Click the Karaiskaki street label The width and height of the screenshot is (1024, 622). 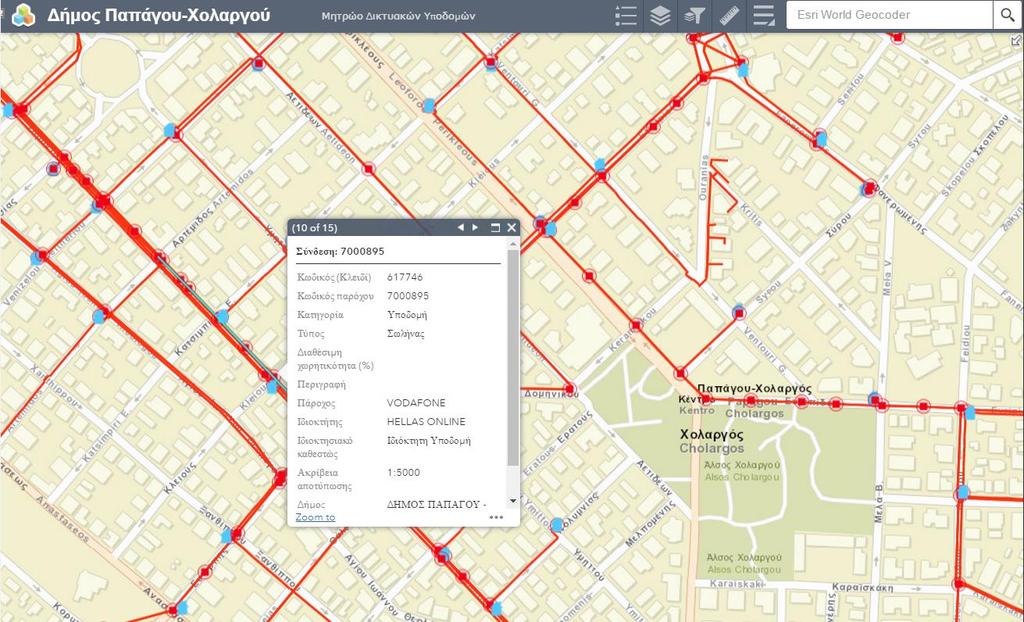pos(737,584)
